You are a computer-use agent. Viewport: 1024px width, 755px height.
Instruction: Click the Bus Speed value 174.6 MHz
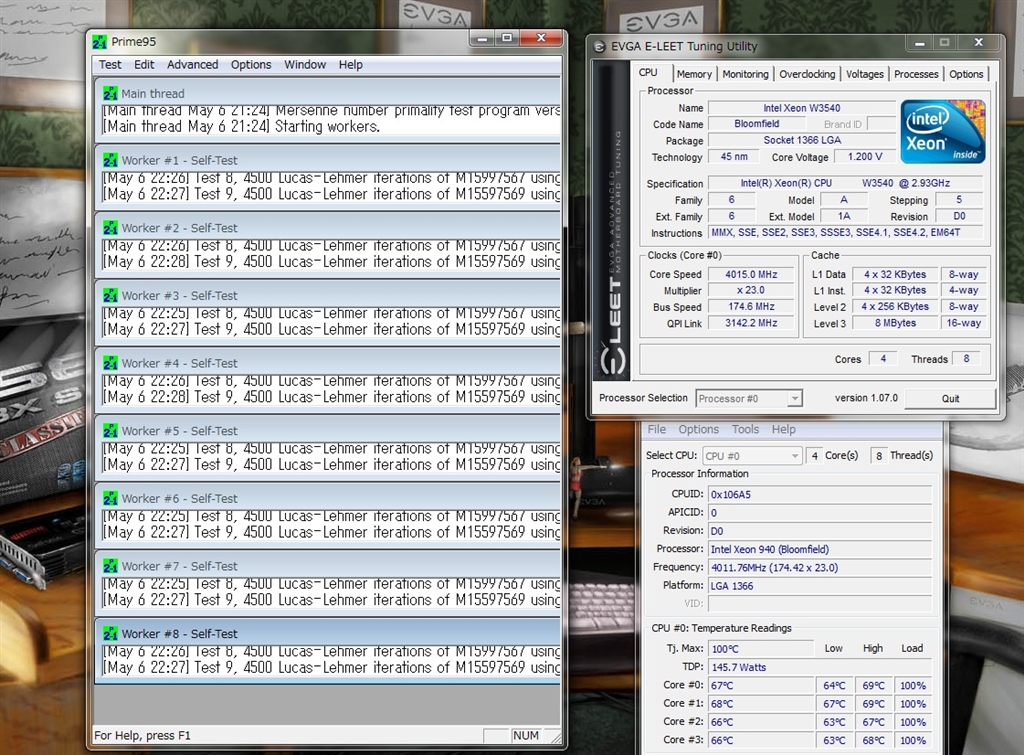(x=751, y=307)
